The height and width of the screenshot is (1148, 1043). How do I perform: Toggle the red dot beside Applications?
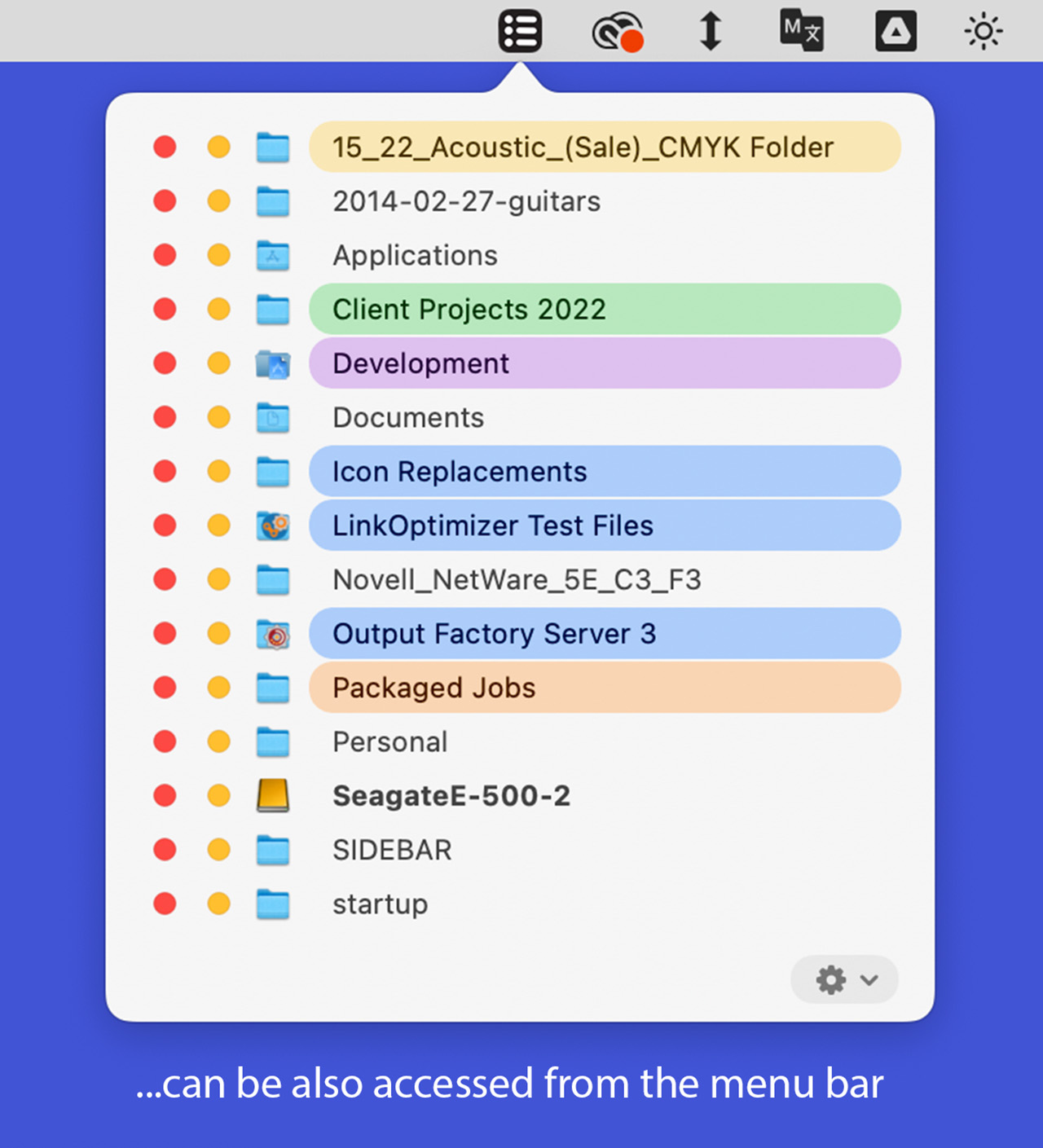coord(165,255)
